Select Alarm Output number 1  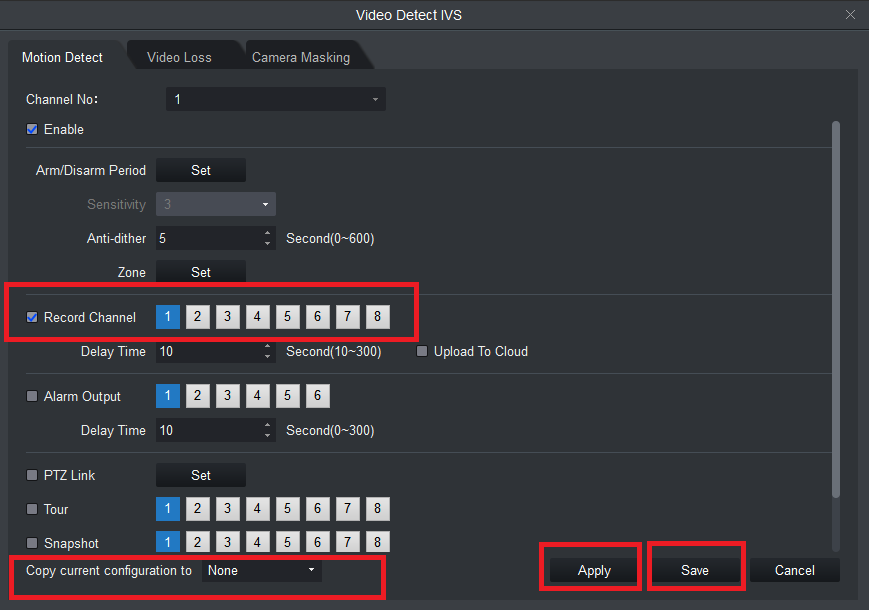click(x=168, y=396)
